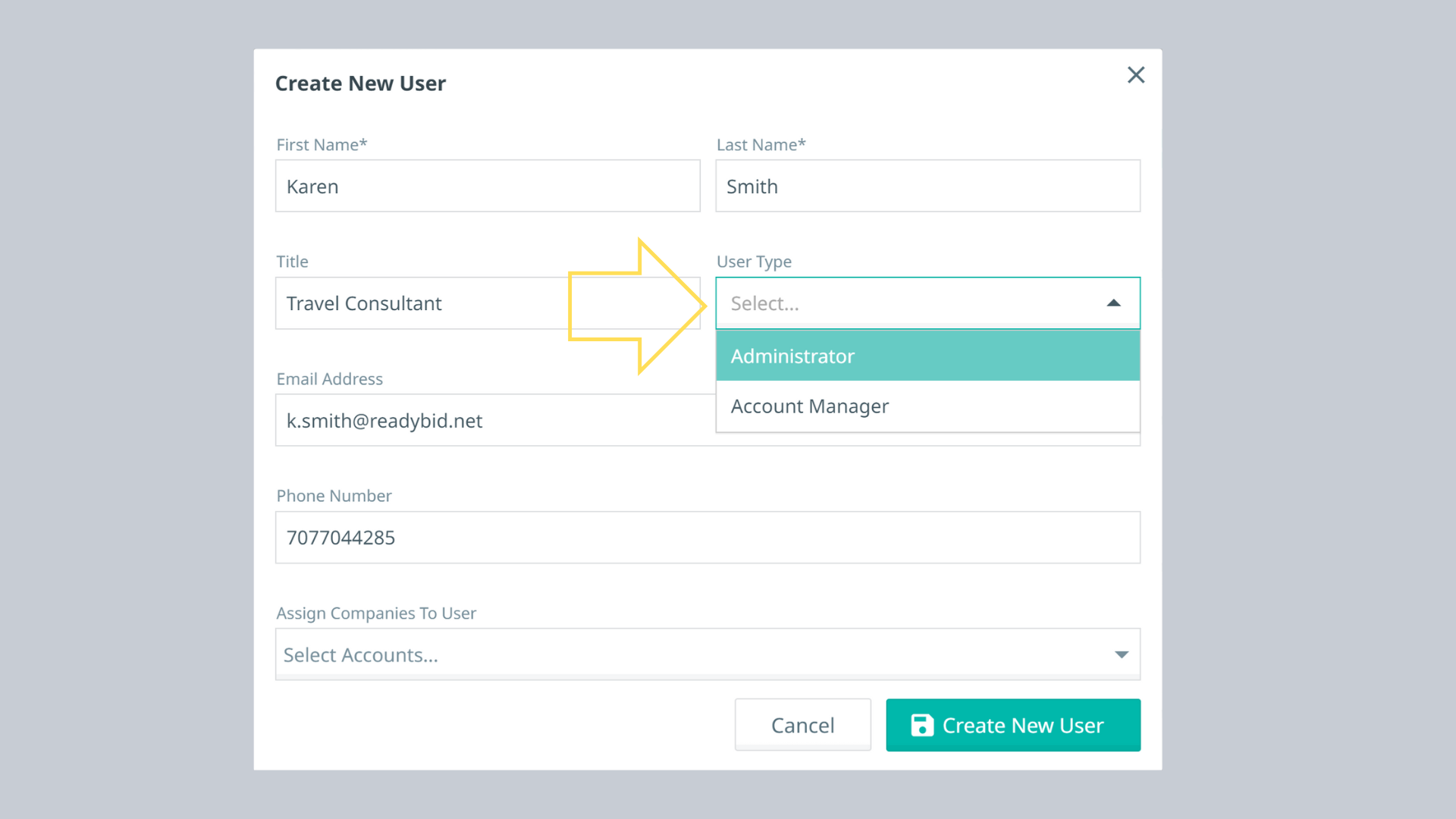The height and width of the screenshot is (819, 1456).
Task: Click the Create New User dialog heading
Action: [360, 83]
